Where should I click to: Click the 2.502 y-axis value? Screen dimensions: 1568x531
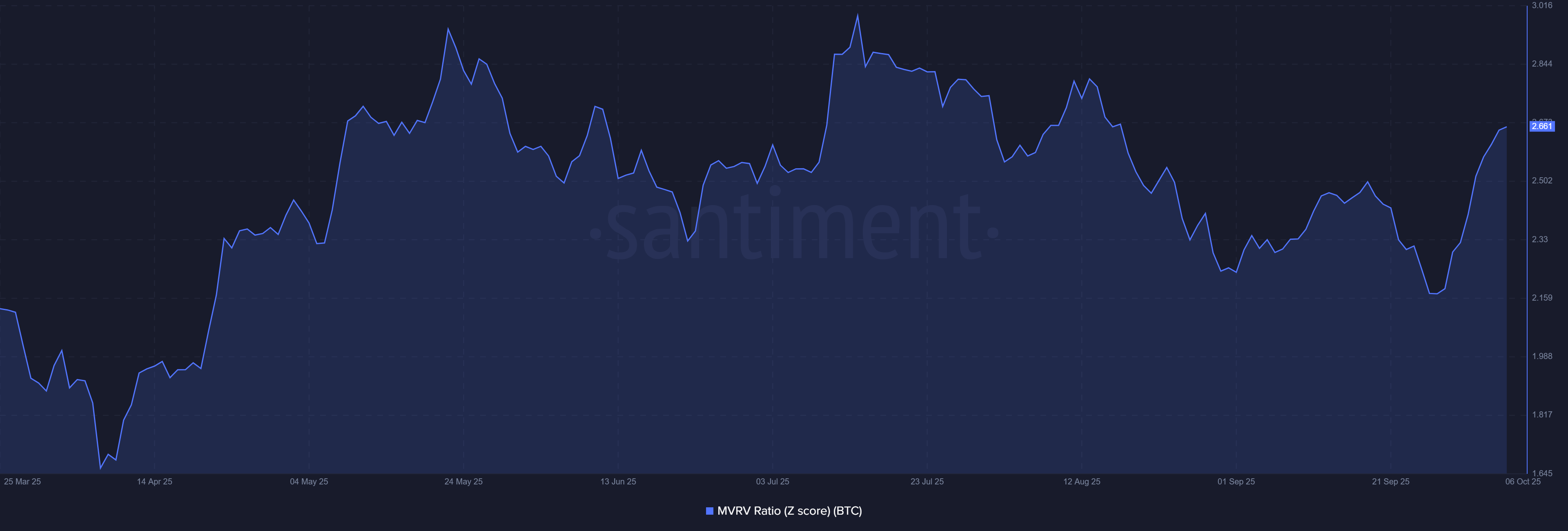(1542, 181)
